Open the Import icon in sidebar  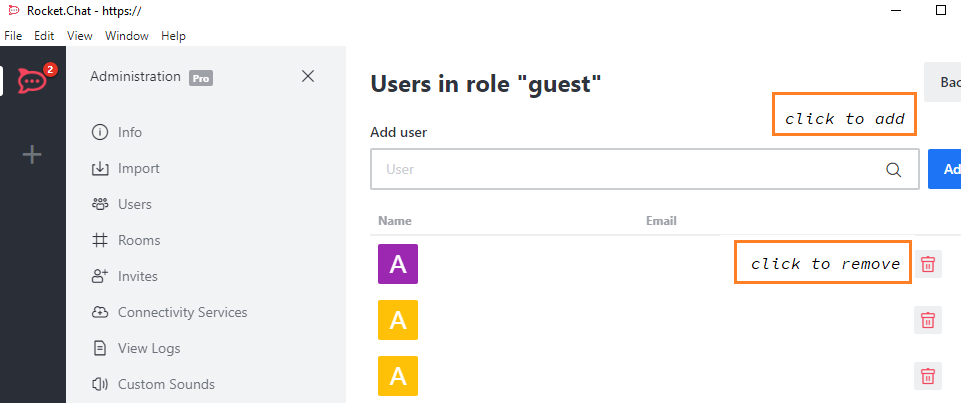coord(100,168)
